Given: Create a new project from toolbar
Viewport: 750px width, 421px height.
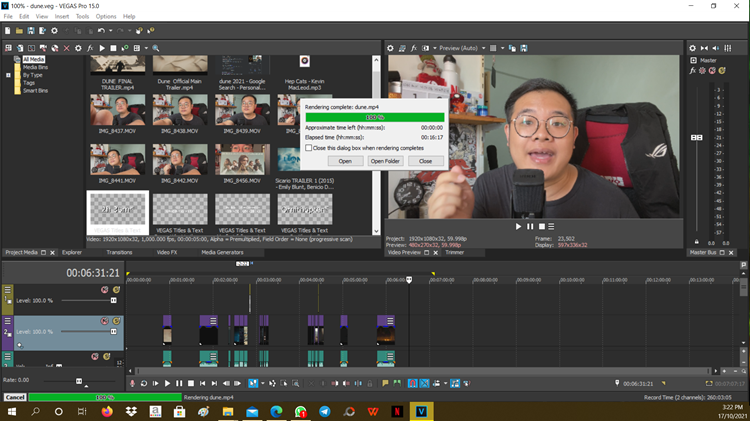Looking at the screenshot, I should pyautogui.click(x=8, y=31).
